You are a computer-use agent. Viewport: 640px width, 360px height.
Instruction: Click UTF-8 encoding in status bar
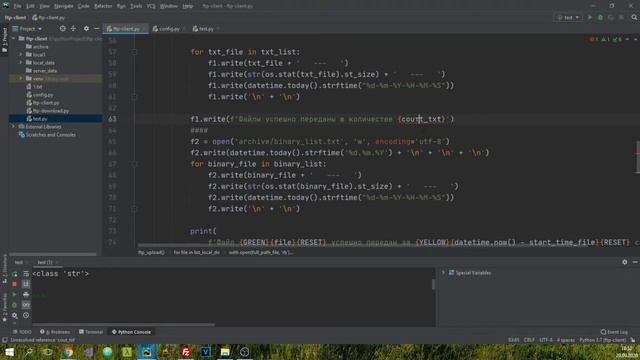(546, 340)
